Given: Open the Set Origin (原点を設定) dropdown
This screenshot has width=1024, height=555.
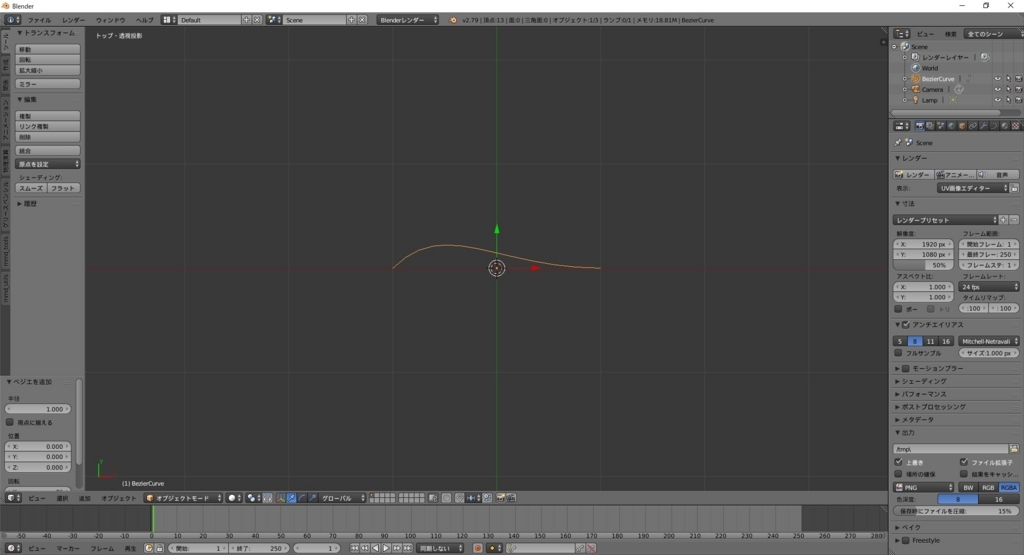Looking at the screenshot, I should coord(48,164).
